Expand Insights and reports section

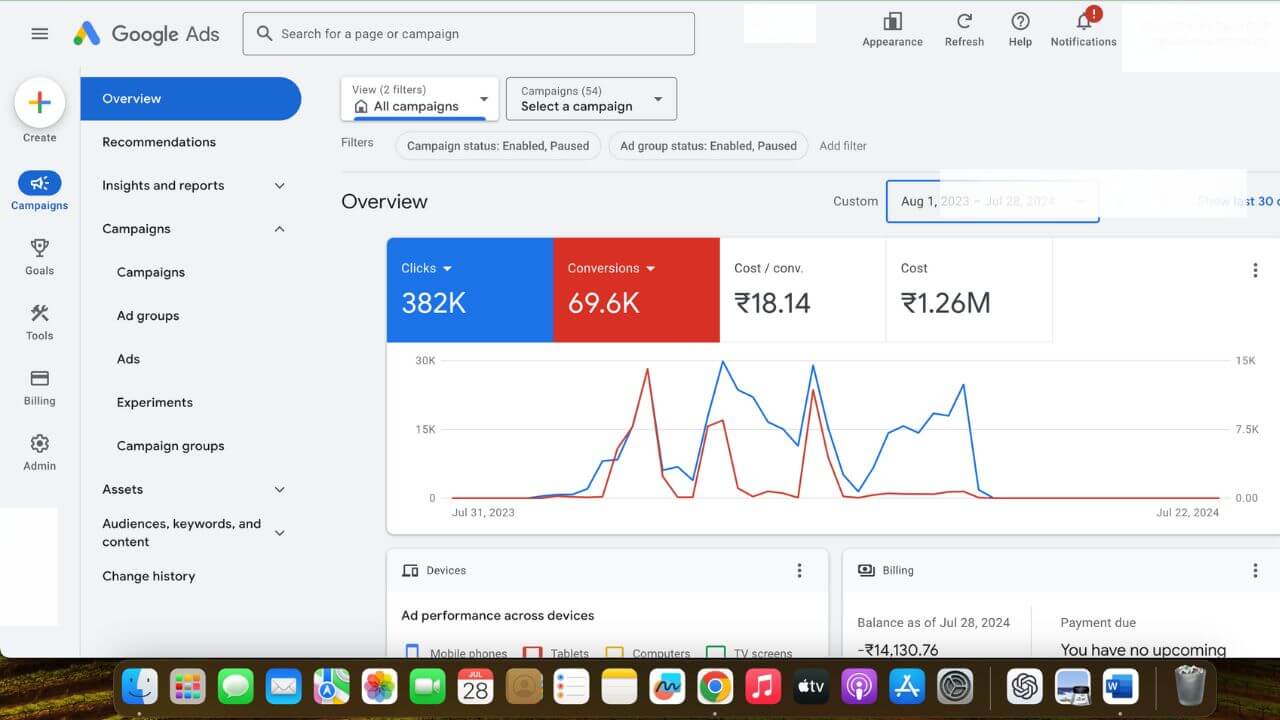(x=280, y=185)
